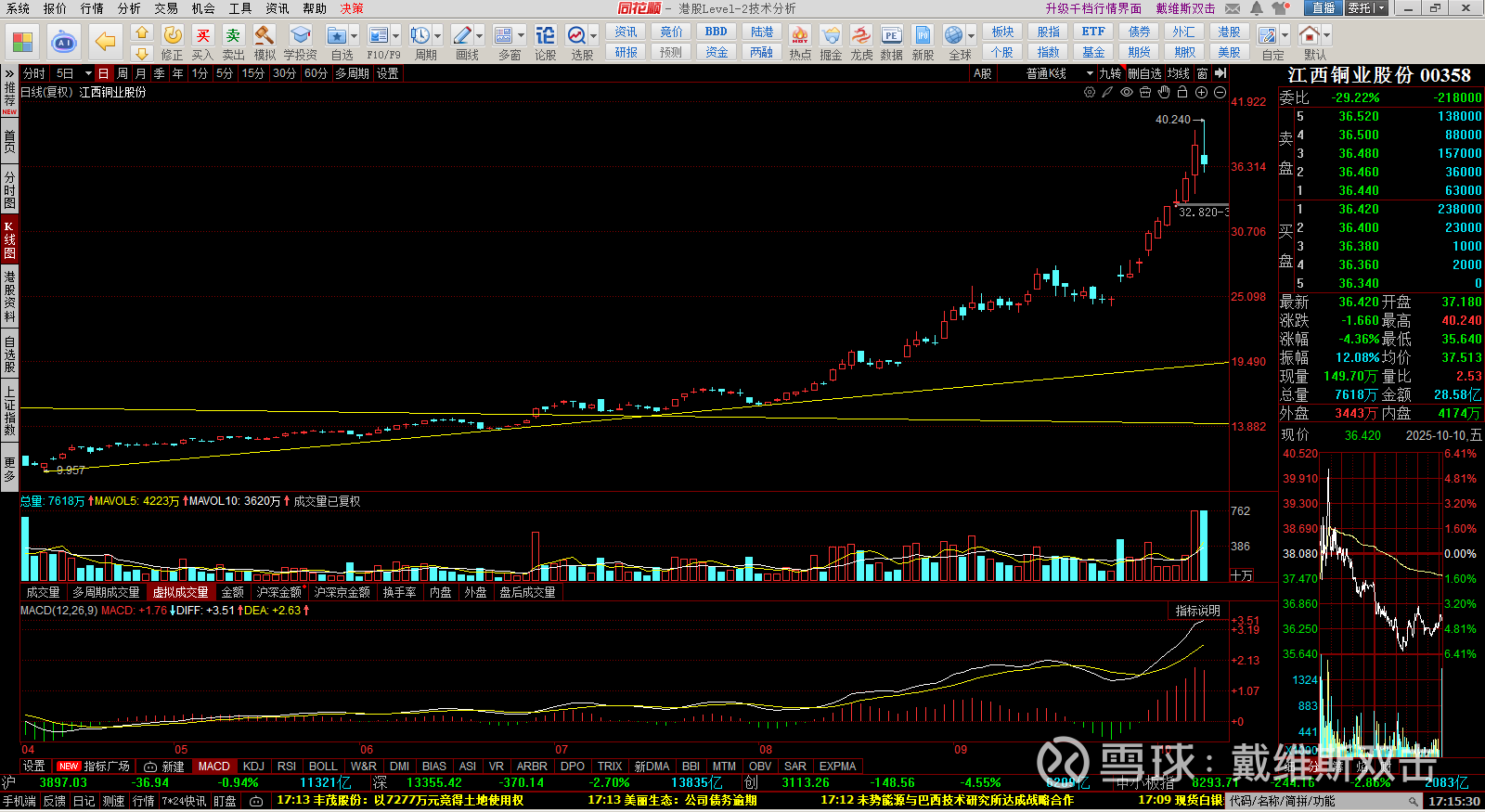The height and width of the screenshot is (812, 1485).
Task: Zoom in chart with plus circle icon
Action: pyautogui.click(x=1201, y=93)
